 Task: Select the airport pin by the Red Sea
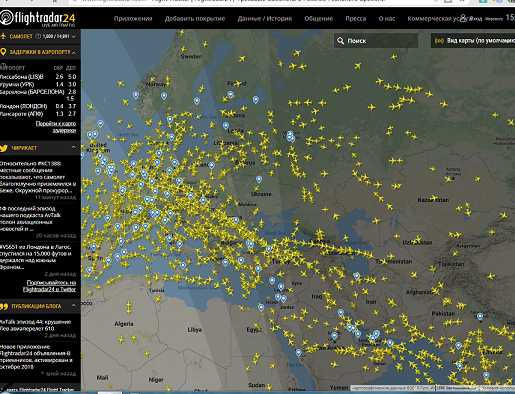coord(299,353)
